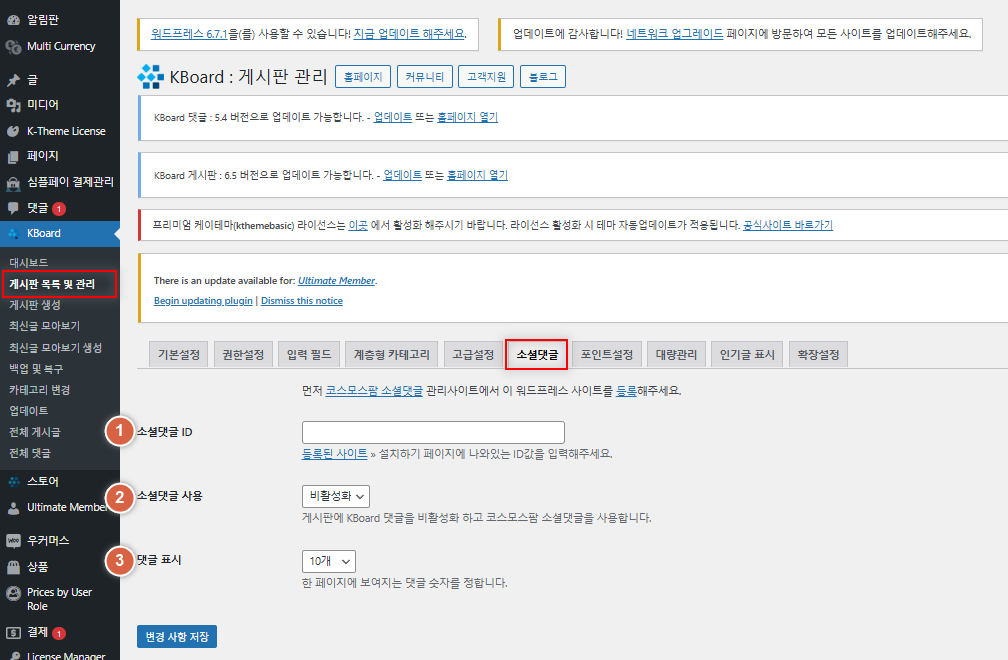Image resolution: width=1008 pixels, height=660 pixels.
Task: Click the 블로그 header button
Action: 543,76
